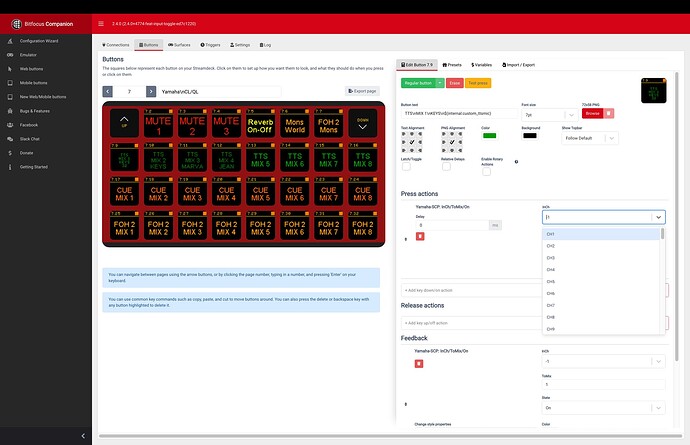Open the Facebook sidebar link
Viewport: 690px width, 445px height.
pyautogui.click(x=29, y=125)
